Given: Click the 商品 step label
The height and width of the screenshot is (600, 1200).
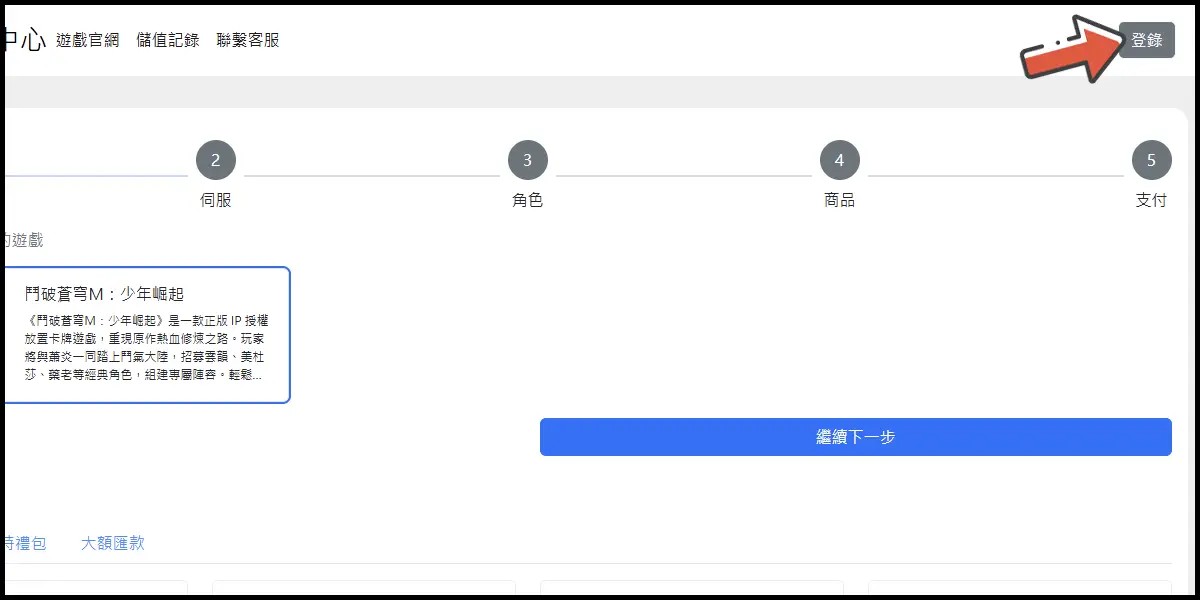Looking at the screenshot, I should [x=840, y=200].
